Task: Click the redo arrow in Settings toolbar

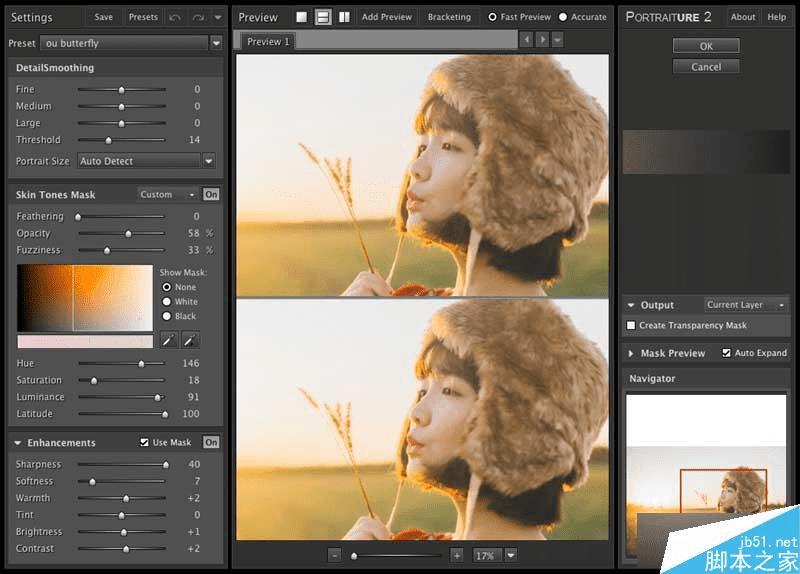Action: click(197, 17)
